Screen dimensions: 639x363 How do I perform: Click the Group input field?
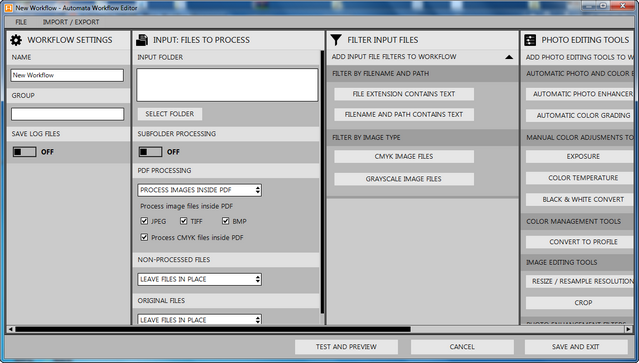[67, 114]
